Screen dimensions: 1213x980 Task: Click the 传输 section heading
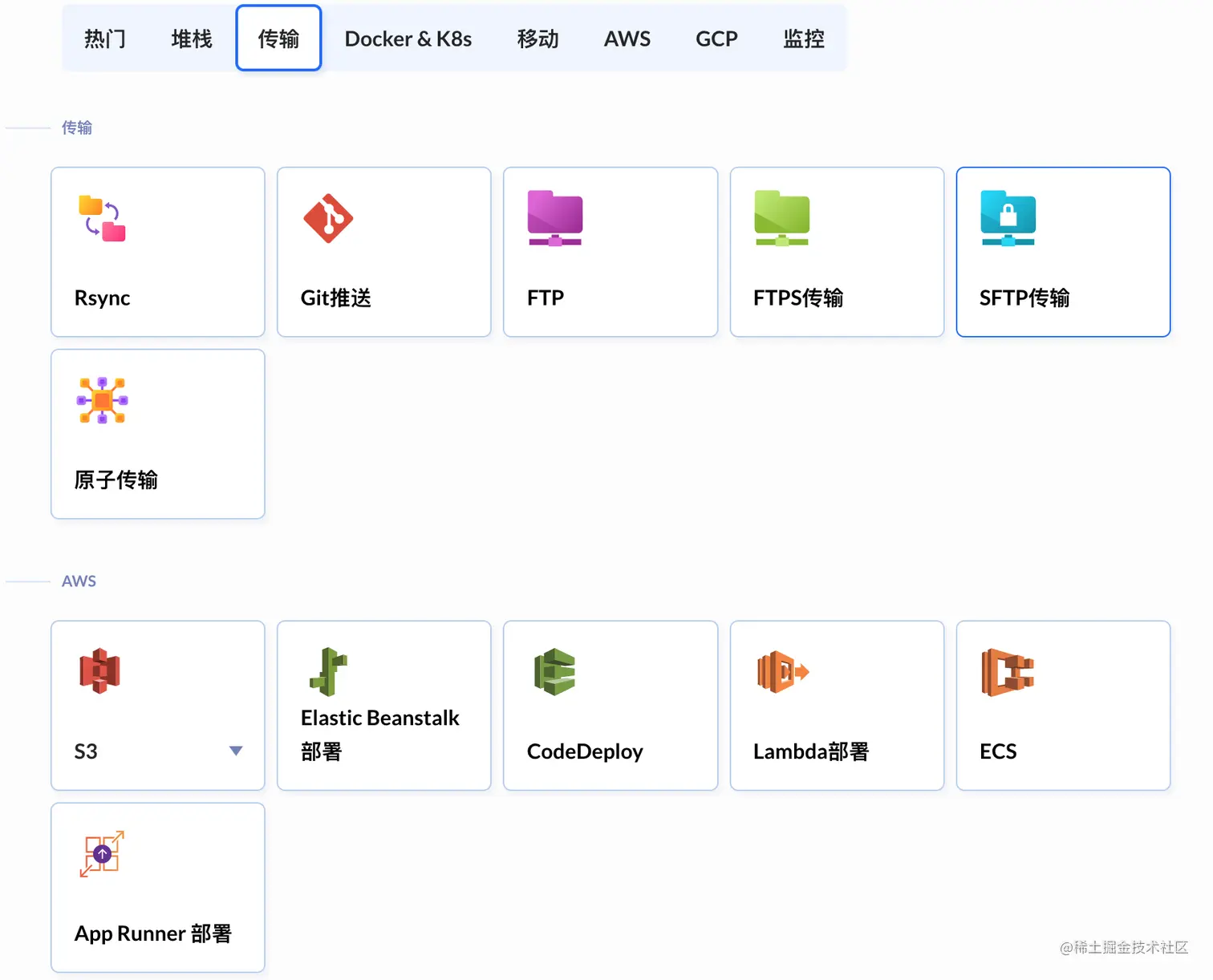[77, 128]
